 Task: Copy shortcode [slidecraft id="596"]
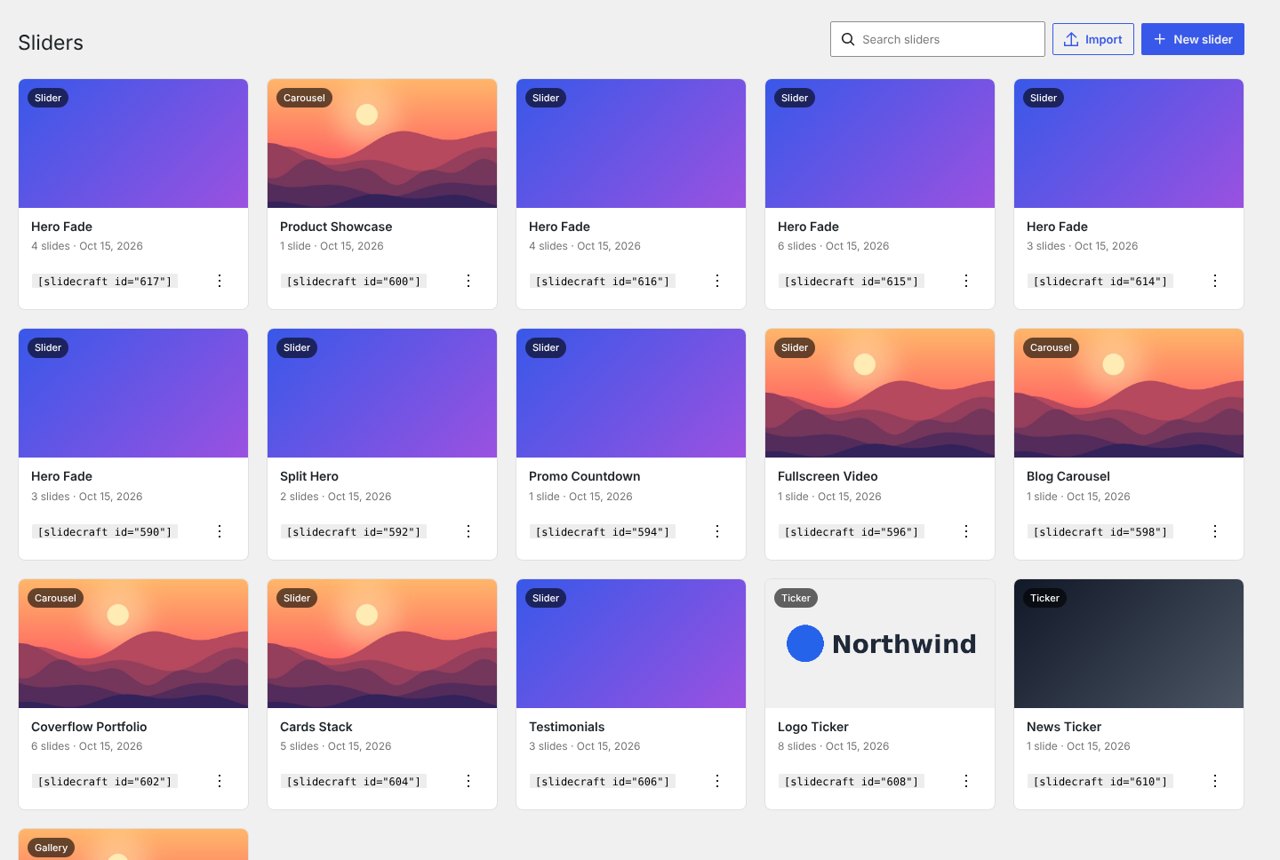[851, 531]
